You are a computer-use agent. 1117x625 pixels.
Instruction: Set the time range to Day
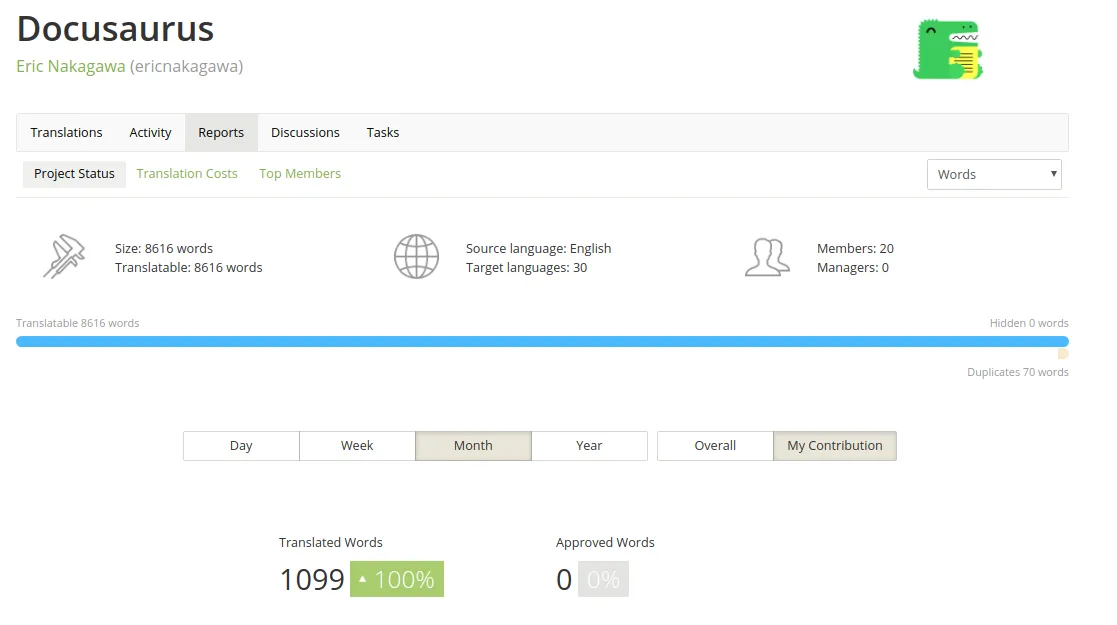(241, 445)
